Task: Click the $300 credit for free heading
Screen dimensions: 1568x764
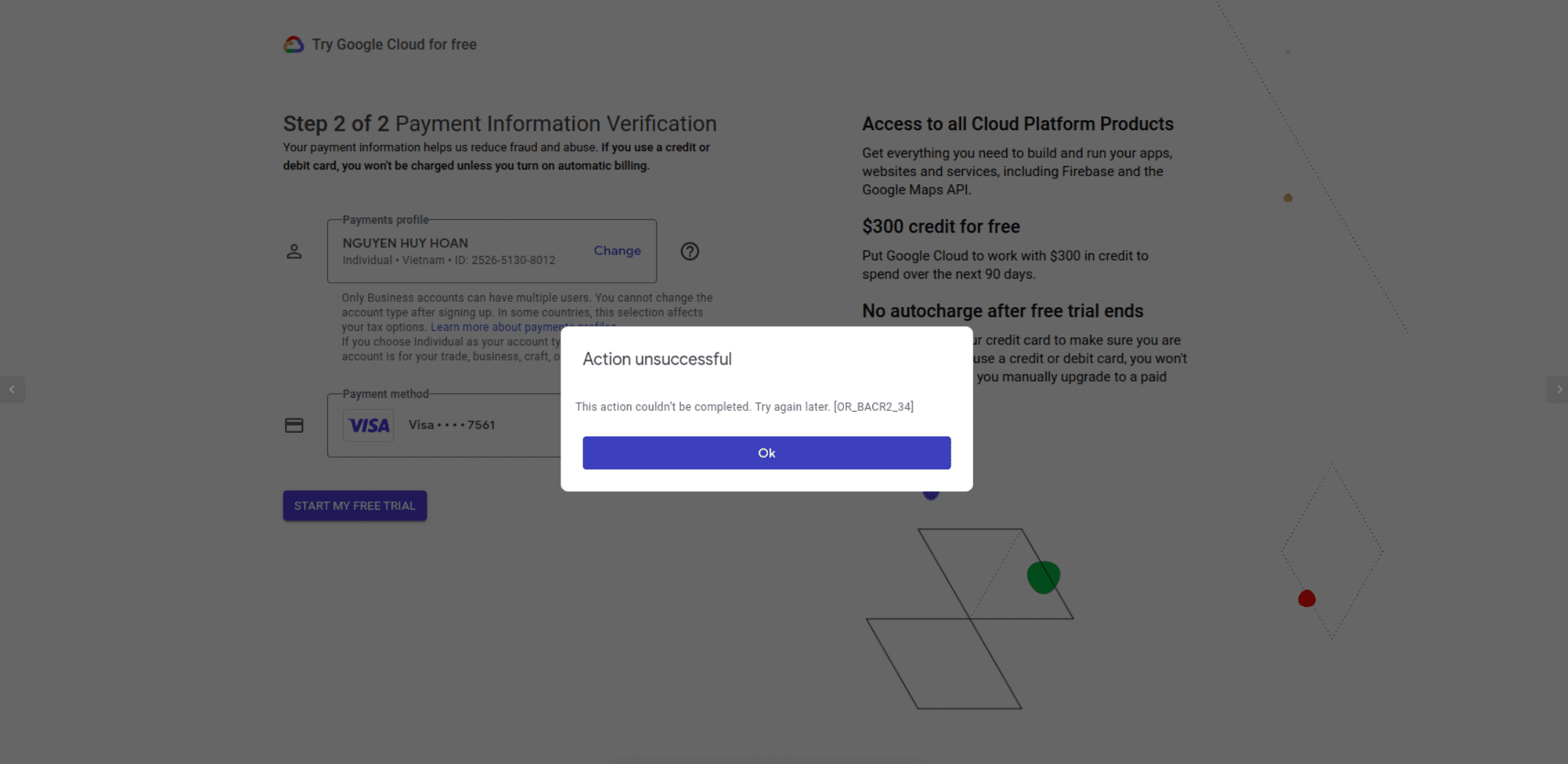Action: 940,227
